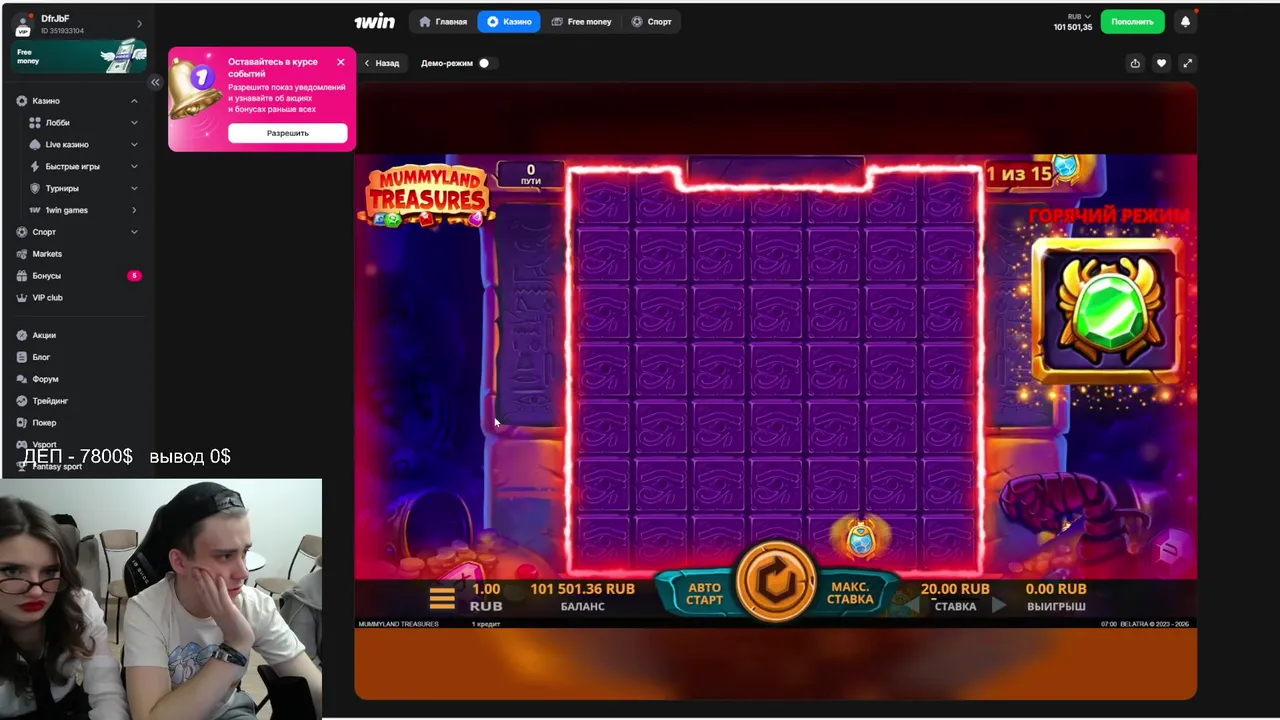
Task: Collapse the left sidebar
Action: [x=155, y=82]
